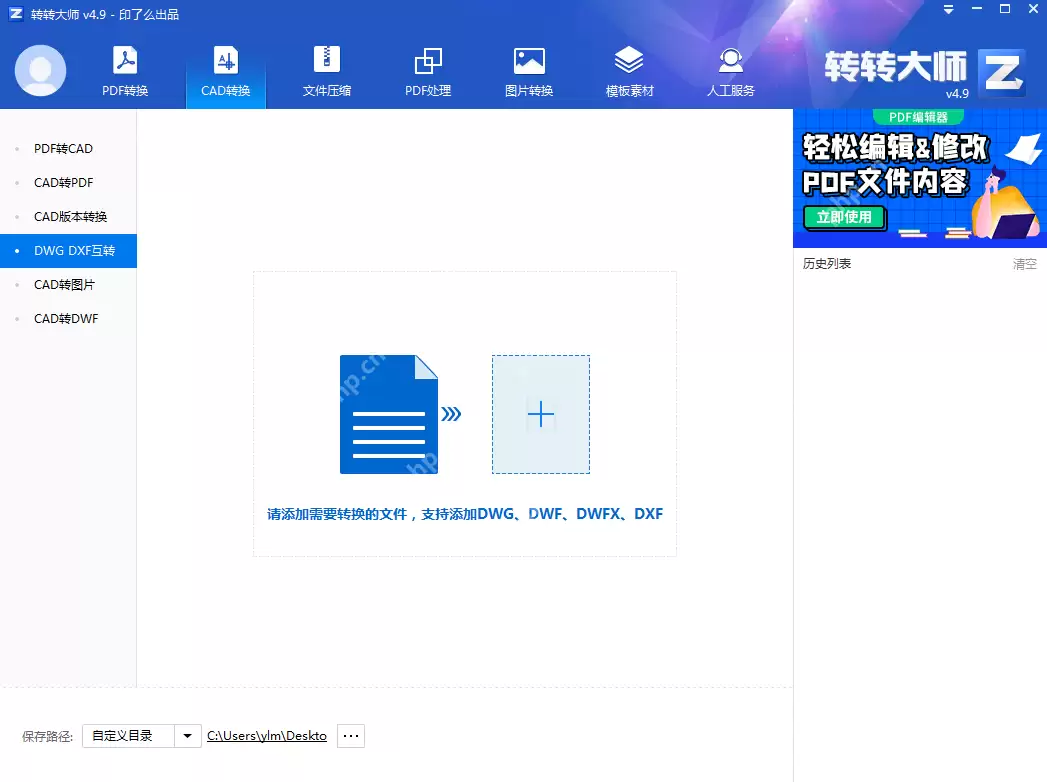Open the 图片转换 image converter
The height and width of the screenshot is (782, 1047).
(x=529, y=68)
